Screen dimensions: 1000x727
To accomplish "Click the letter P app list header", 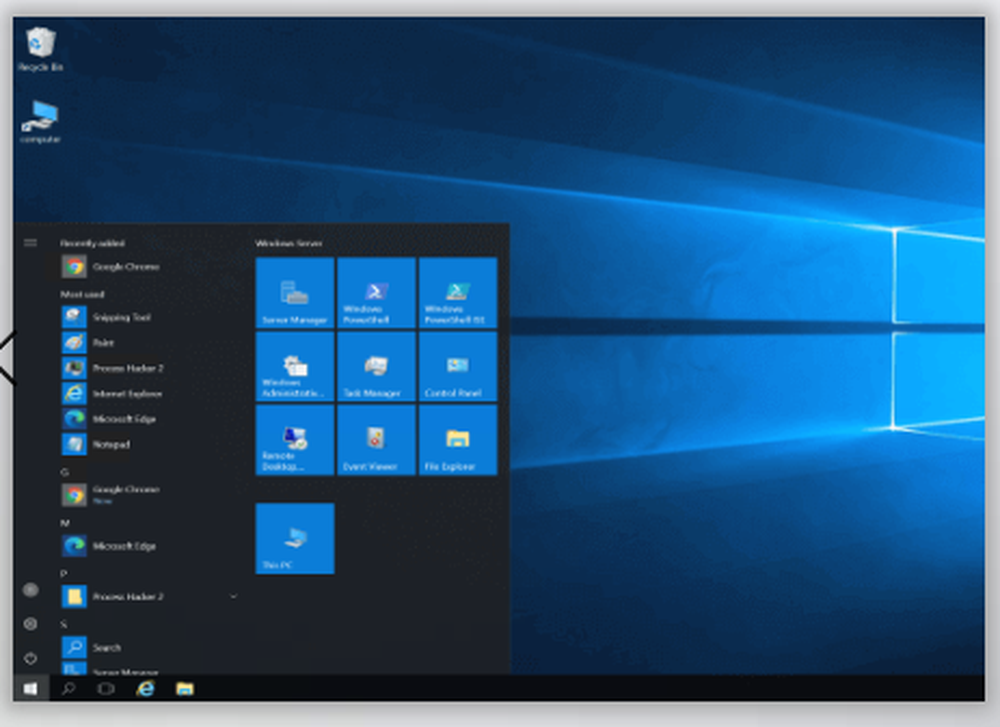I will point(64,573).
